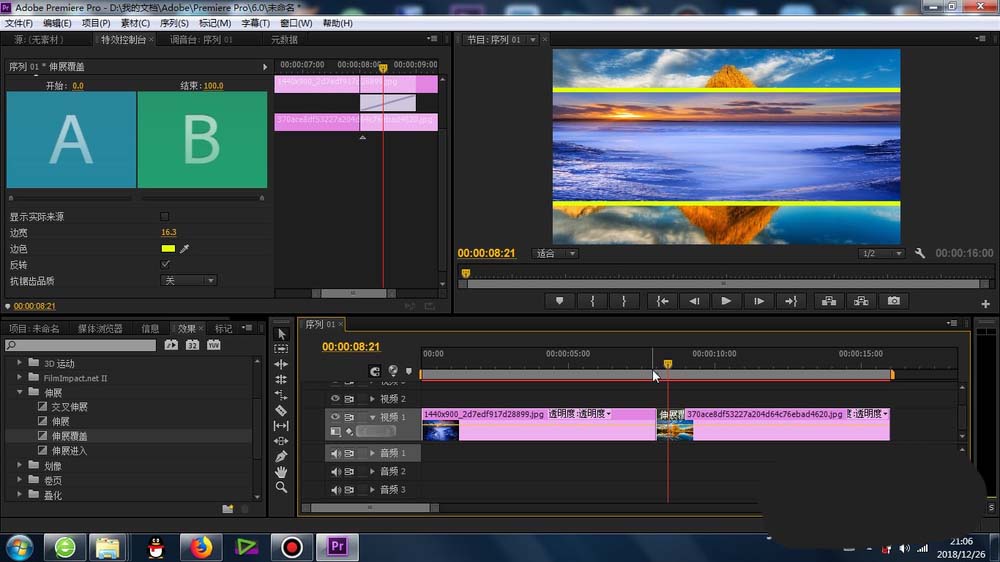1000x562 pixels.
Task: Click the slider under the B preview
Action: pyautogui.click(x=202, y=198)
